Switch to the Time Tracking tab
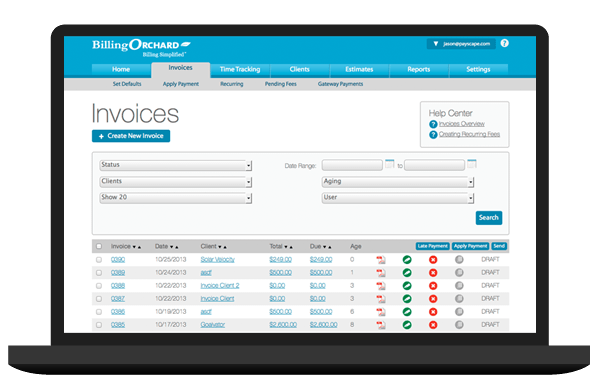 point(240,70)
